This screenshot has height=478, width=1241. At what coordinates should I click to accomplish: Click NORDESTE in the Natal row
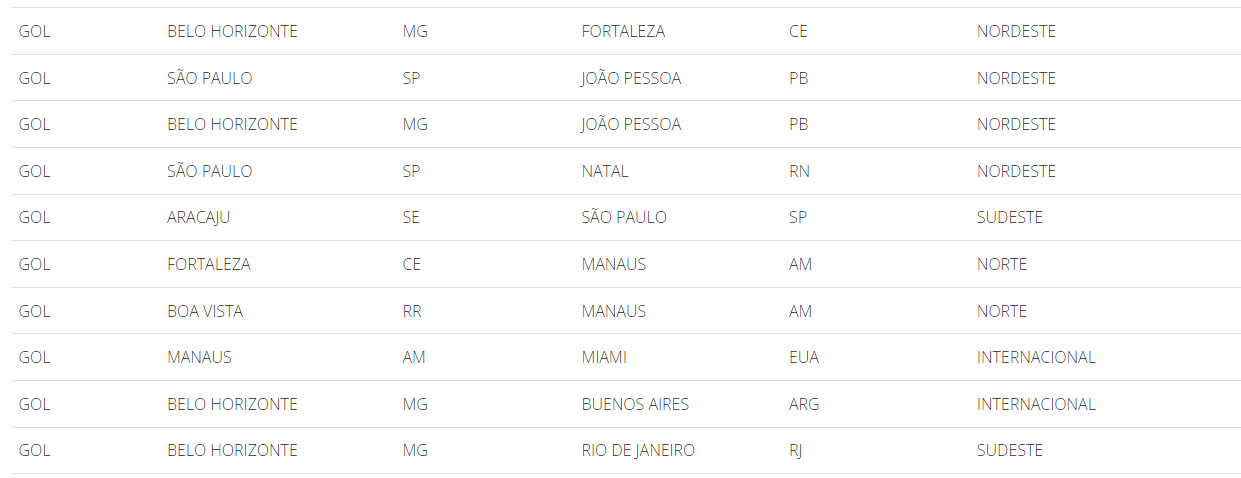tap(1016, 171)
